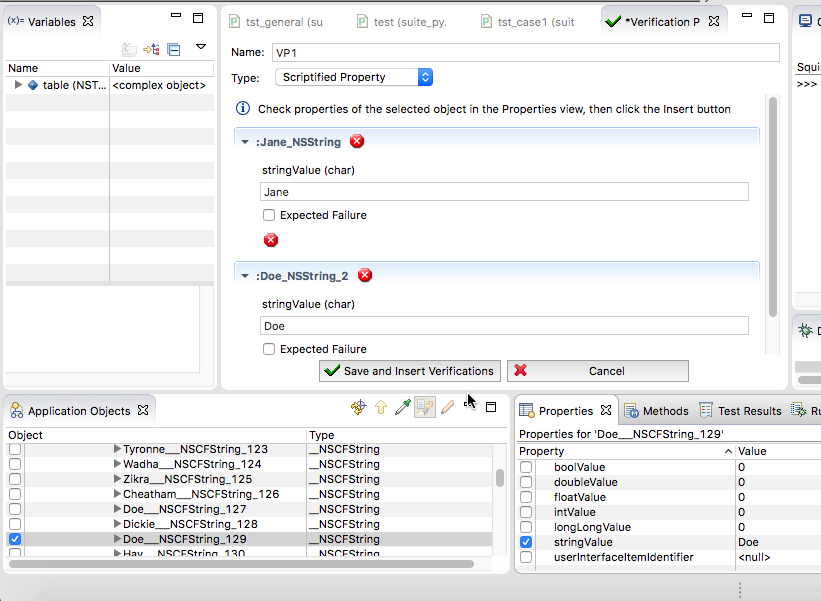Enable Expected Failure for Jane_NSString

(x=269, y=215)
